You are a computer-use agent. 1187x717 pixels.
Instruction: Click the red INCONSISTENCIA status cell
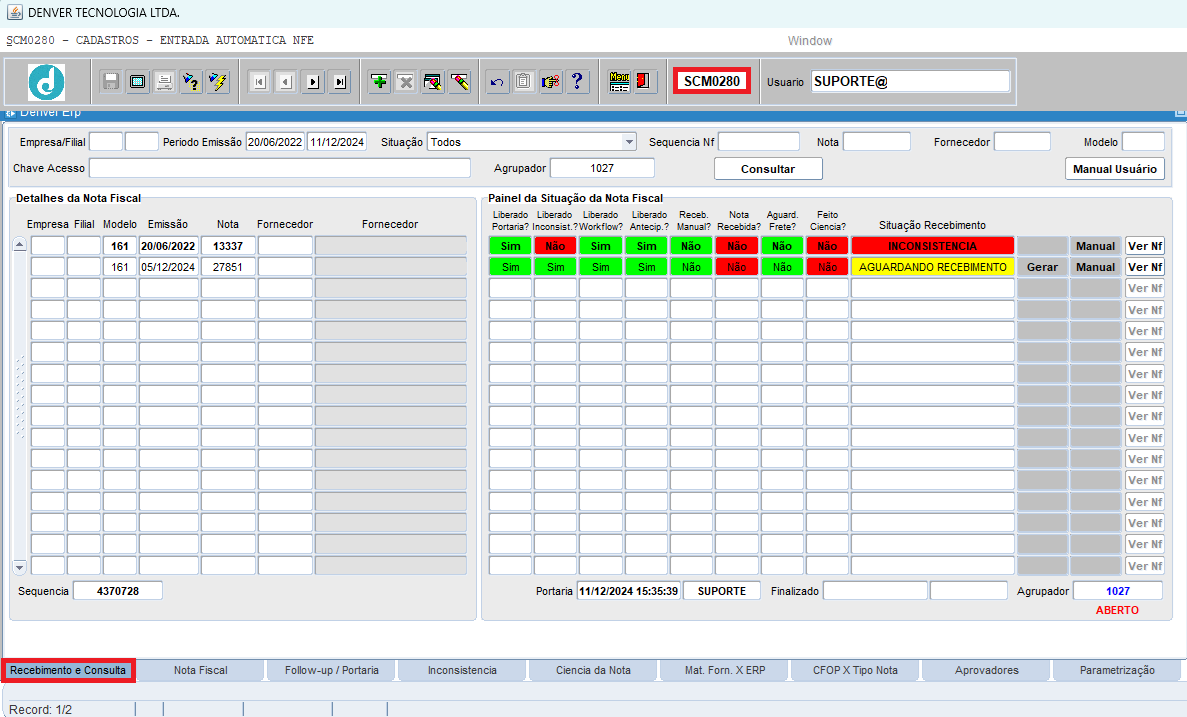point(933,246)
